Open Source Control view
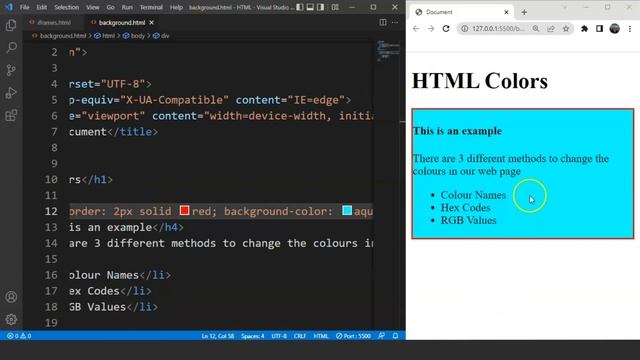Image resolution: width=640 pixels, height=360 pixels. point(11,70)
